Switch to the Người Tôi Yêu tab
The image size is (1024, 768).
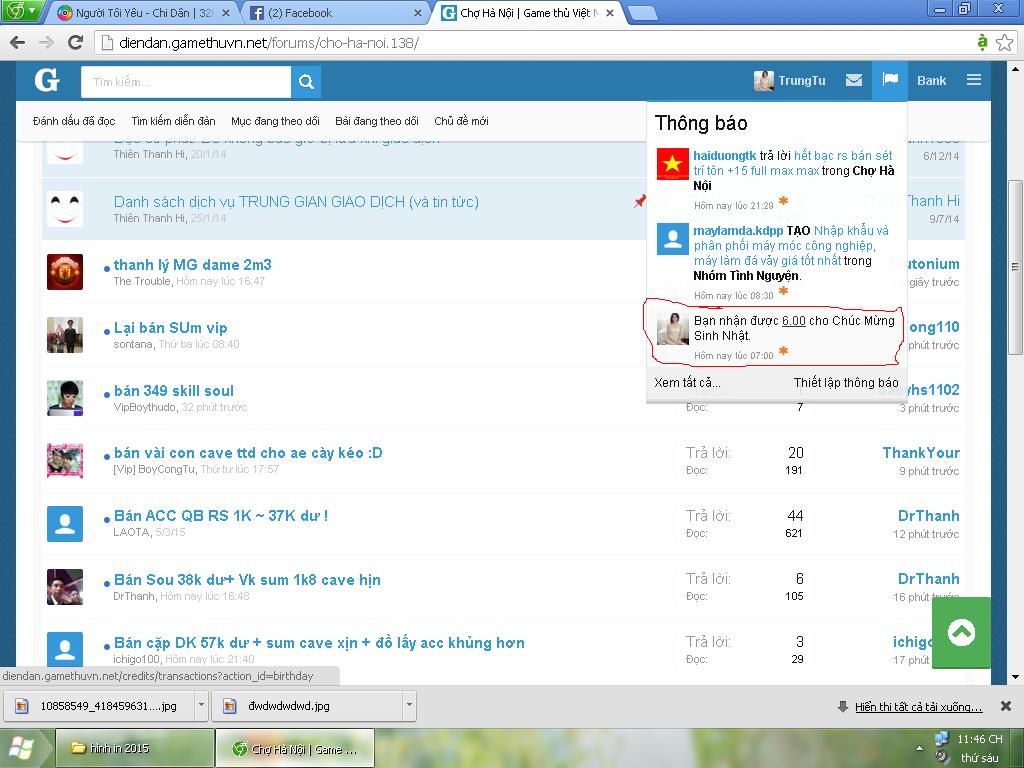[x=143, y=12]
